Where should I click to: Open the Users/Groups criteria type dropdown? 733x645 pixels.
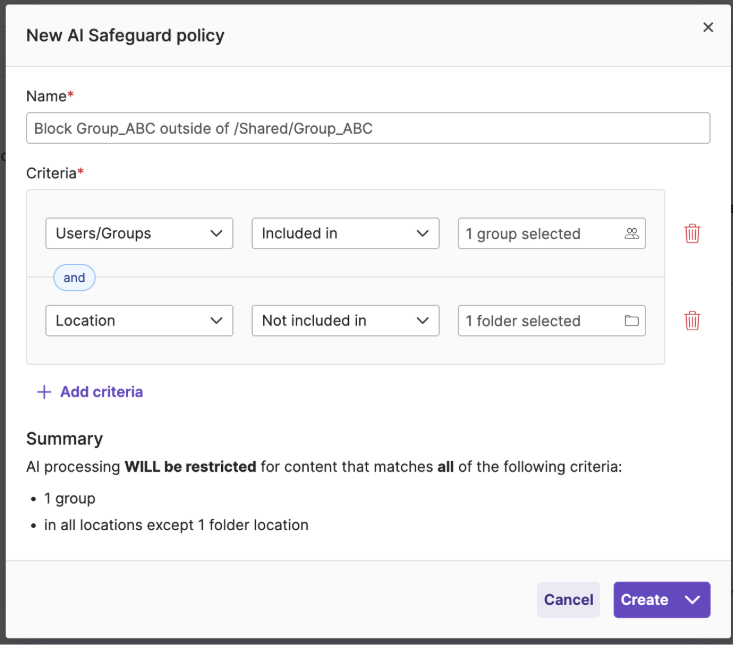tap(139, 233)
